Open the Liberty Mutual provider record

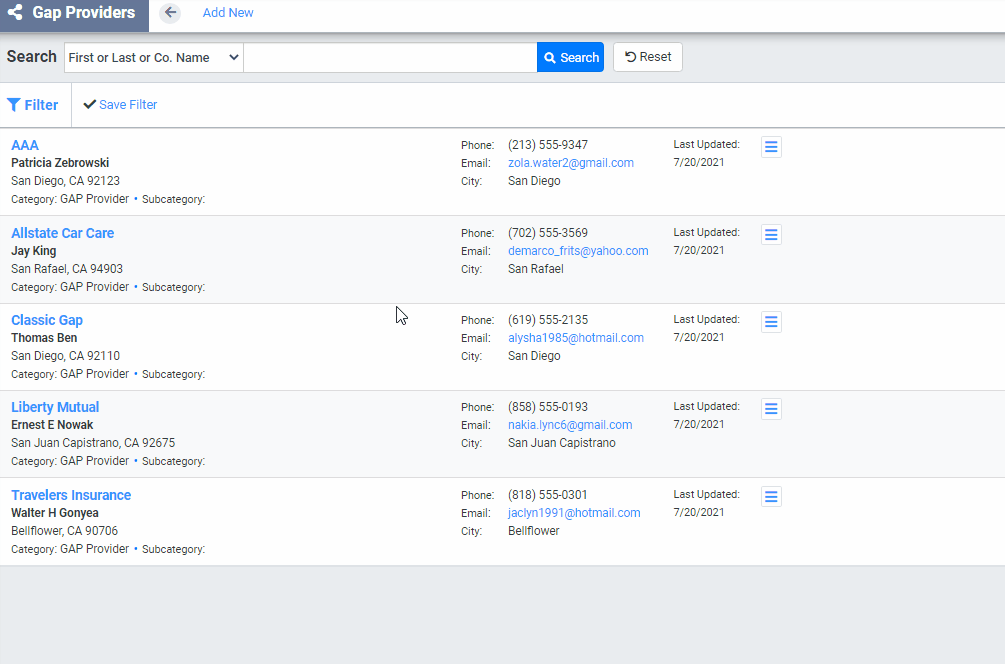click(55, 408)
